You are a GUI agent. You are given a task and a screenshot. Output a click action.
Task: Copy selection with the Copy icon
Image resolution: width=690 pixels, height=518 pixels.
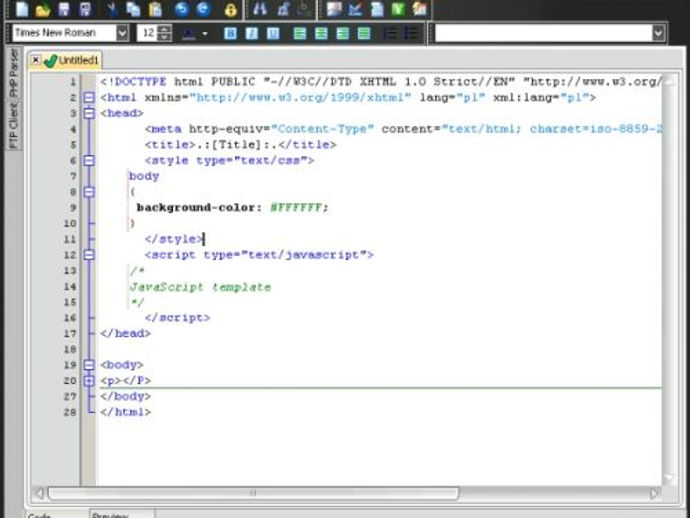[133, 9]
